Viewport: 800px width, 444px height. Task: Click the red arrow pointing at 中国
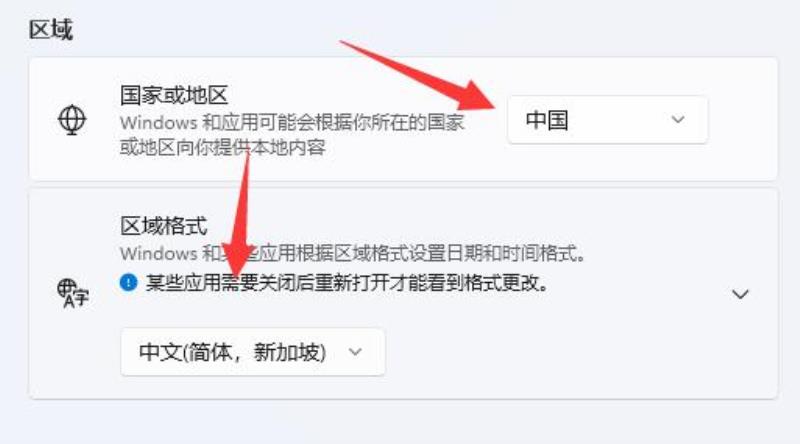(x=418, y=76)
